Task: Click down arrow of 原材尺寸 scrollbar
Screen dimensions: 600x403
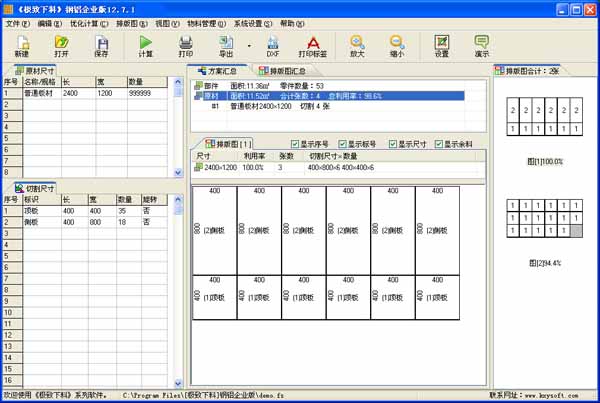Action: pos(178,173)
